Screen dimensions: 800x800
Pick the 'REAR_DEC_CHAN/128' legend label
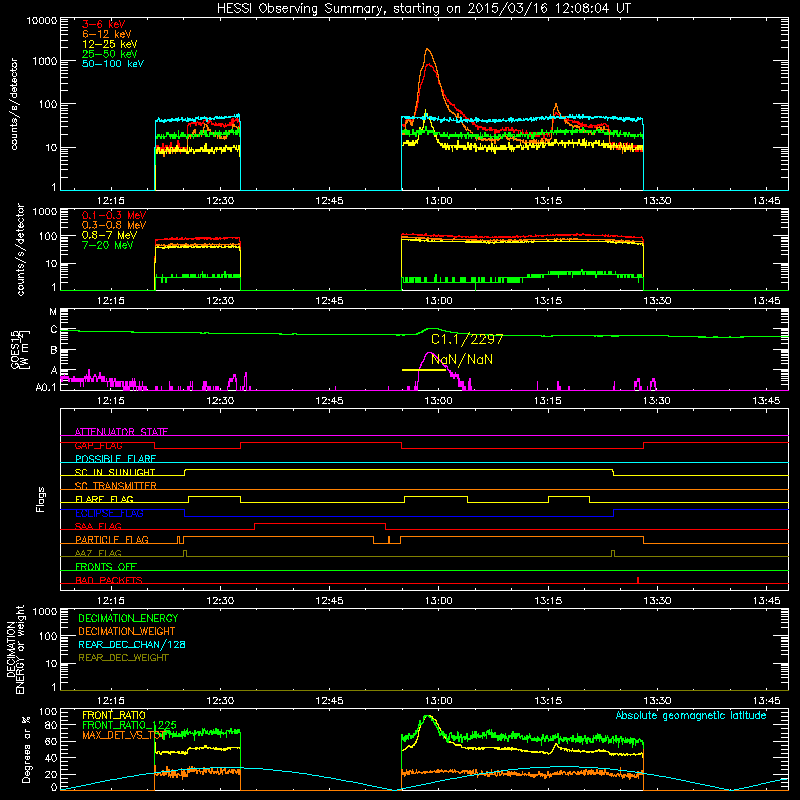(x=132, y=644)
